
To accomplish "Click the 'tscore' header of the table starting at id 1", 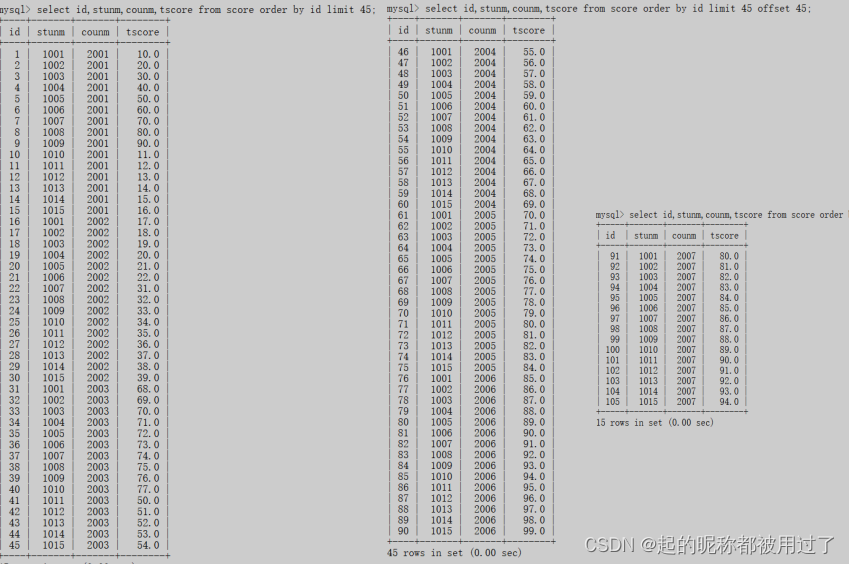I will (142, 32).
